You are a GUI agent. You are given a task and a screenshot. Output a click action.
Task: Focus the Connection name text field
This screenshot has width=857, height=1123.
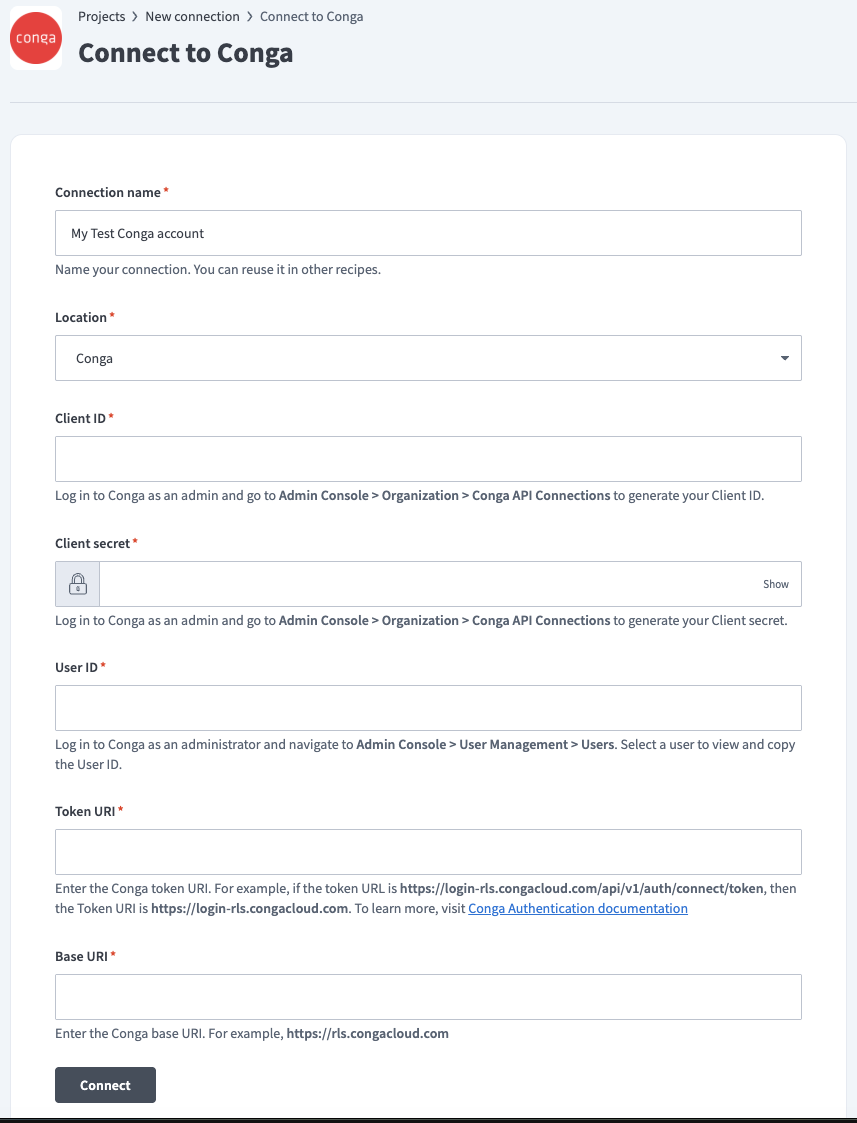[x=428, y=233]
